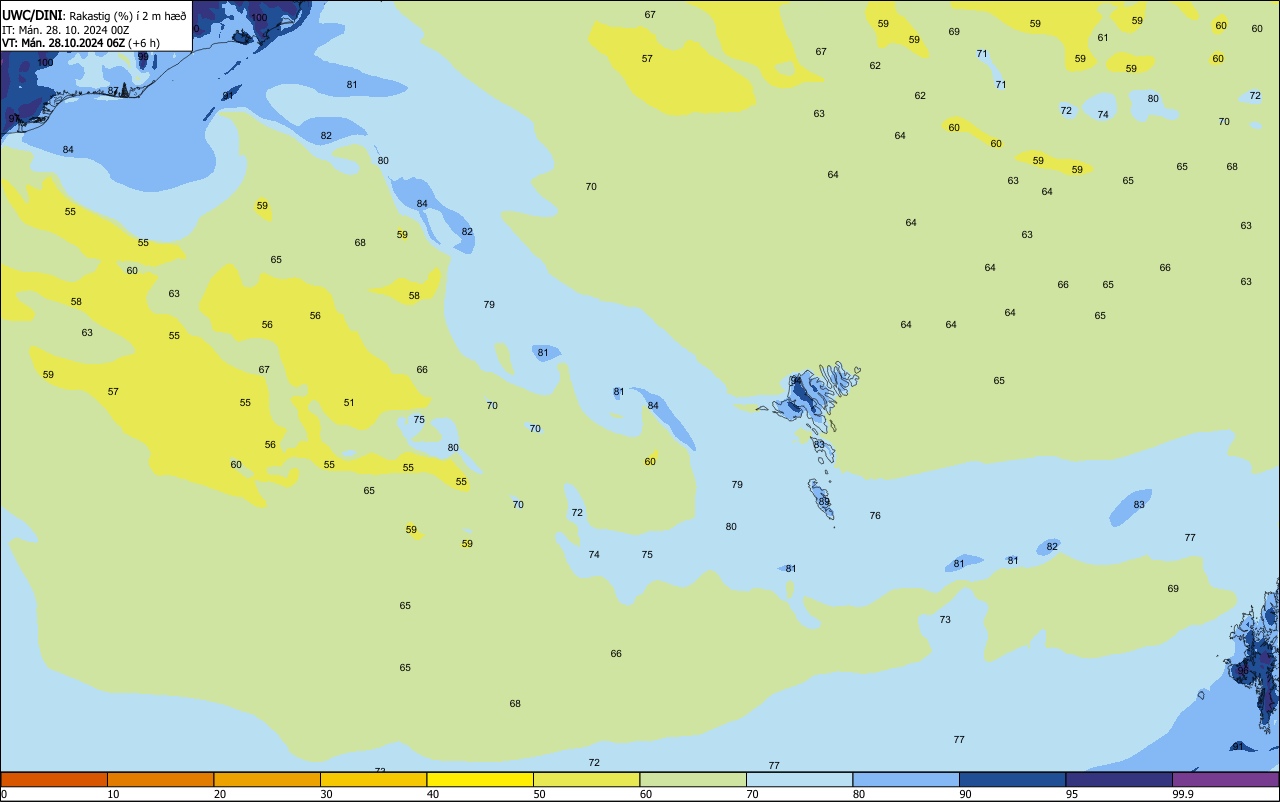Click the 'Rakastig (%) í 2 m hæð' label

click(x=127, y=15)
